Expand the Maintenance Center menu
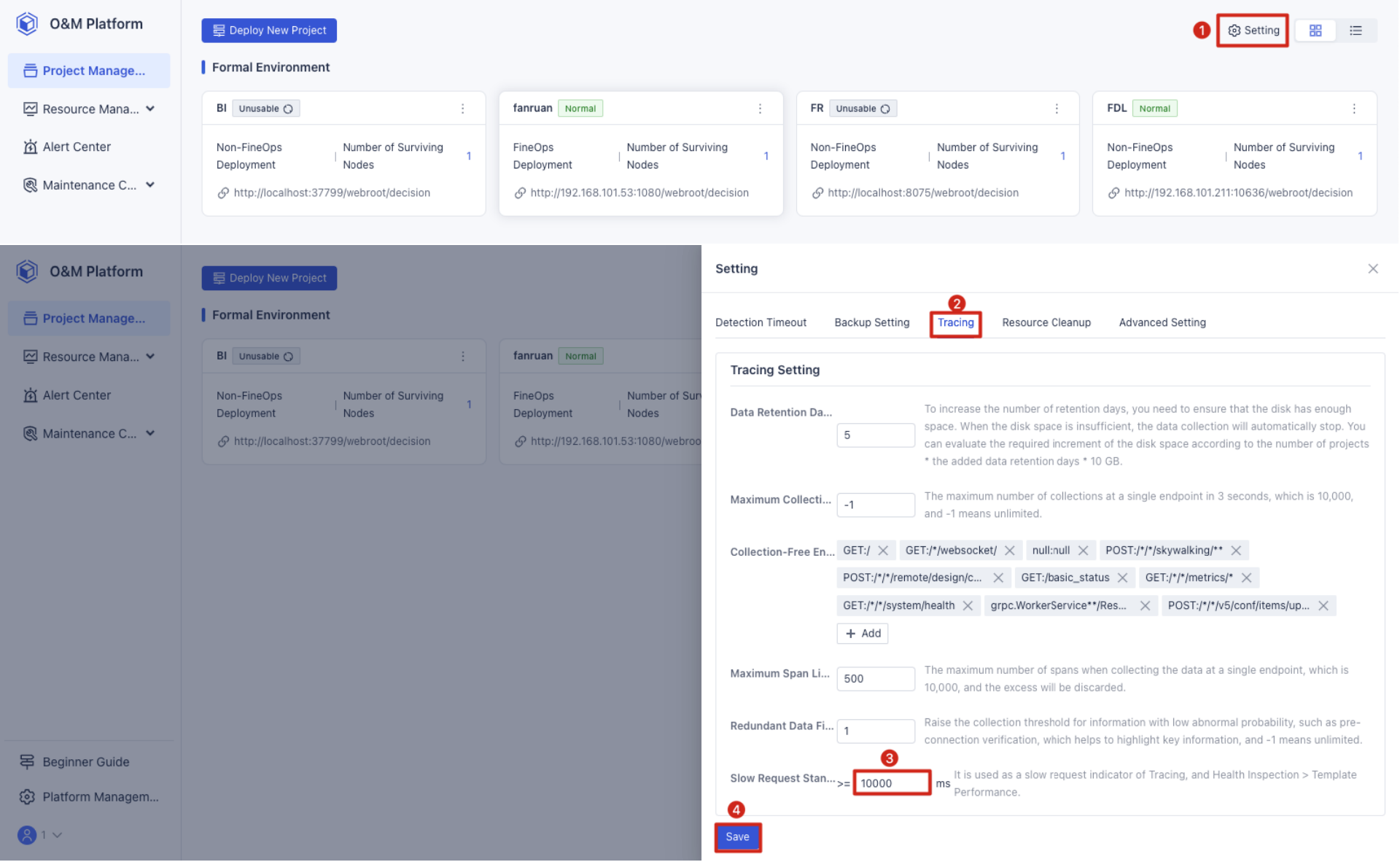This screenshot has height=862, width=1400. tap(90, 185)
